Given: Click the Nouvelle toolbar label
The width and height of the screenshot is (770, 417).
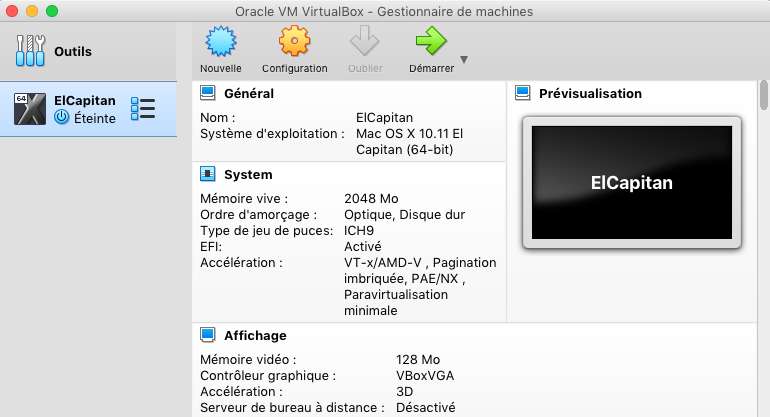Looking at the screenshot, I should click(220, 68).
